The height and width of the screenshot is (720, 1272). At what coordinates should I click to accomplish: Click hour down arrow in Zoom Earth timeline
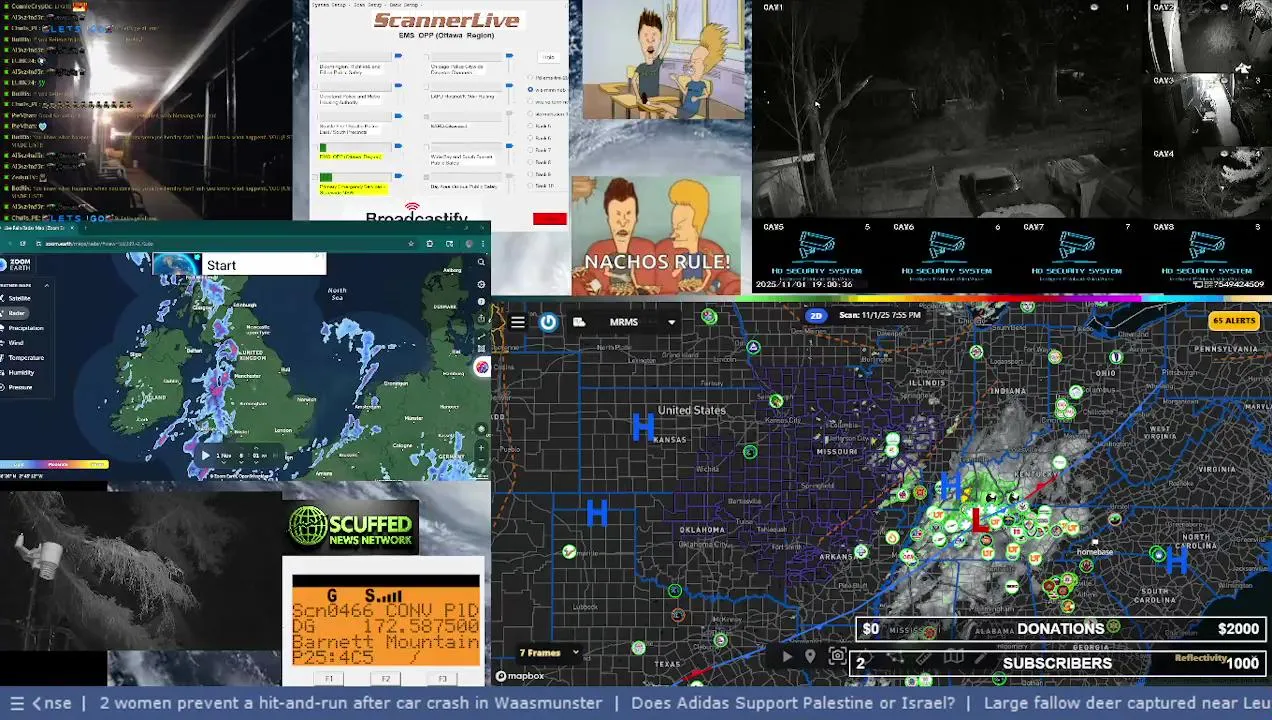241,463
